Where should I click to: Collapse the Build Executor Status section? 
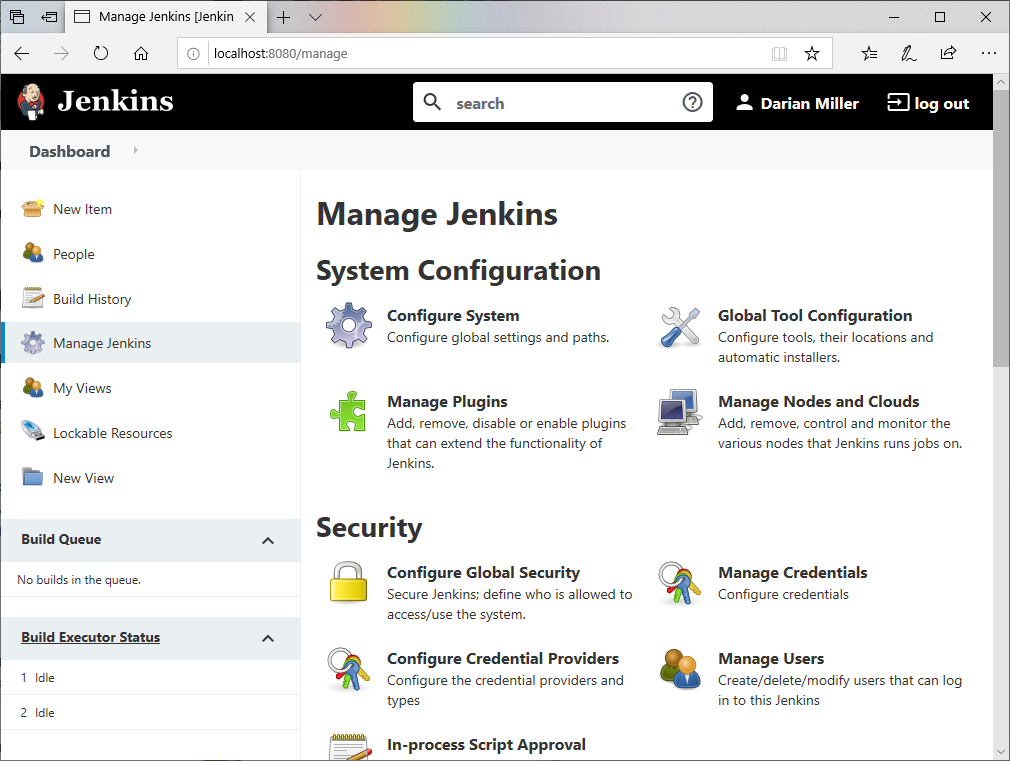click(268, 637)
